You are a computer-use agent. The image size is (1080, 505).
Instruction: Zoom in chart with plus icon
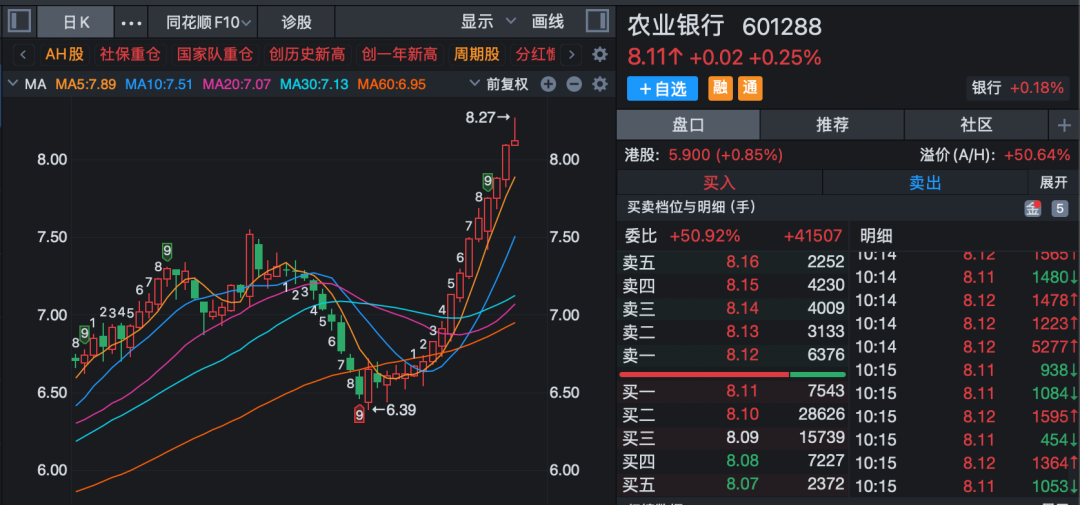[x=548, y=84]
